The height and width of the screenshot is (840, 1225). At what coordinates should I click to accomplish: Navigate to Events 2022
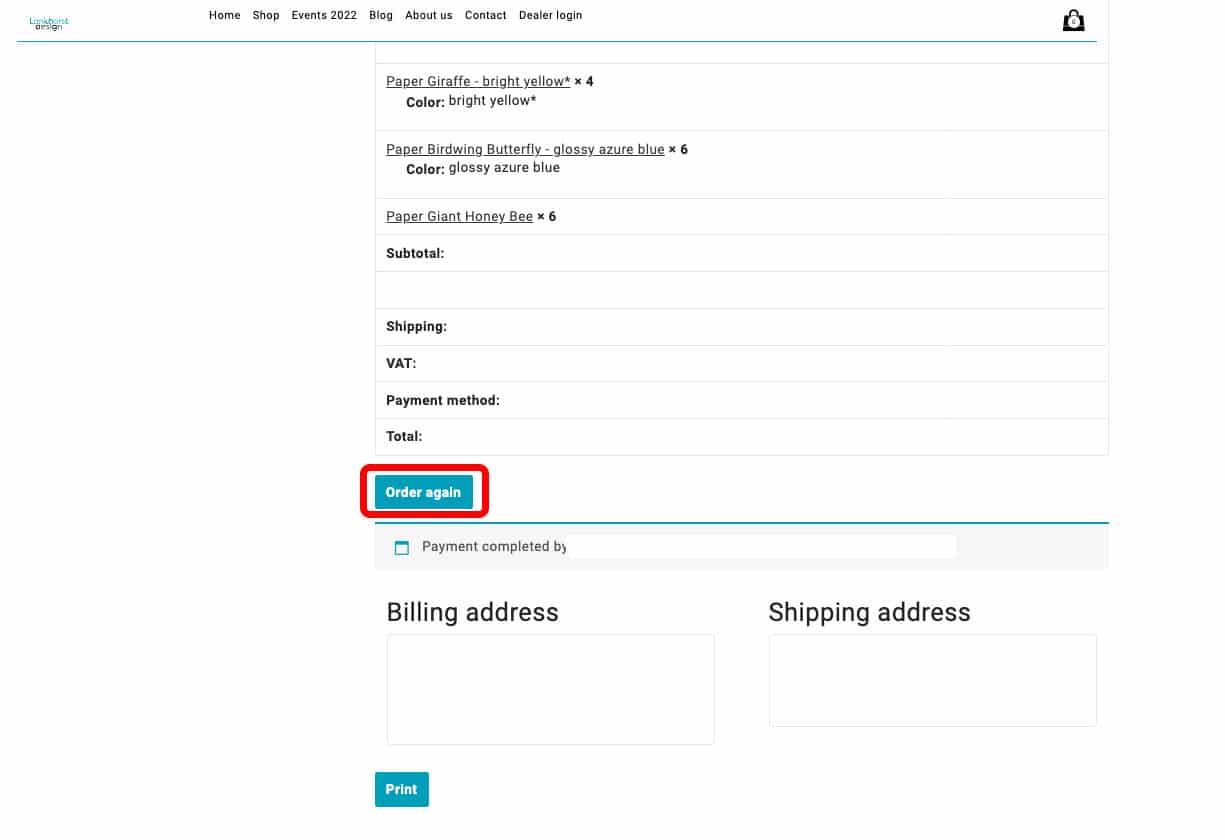coord(324,15)
